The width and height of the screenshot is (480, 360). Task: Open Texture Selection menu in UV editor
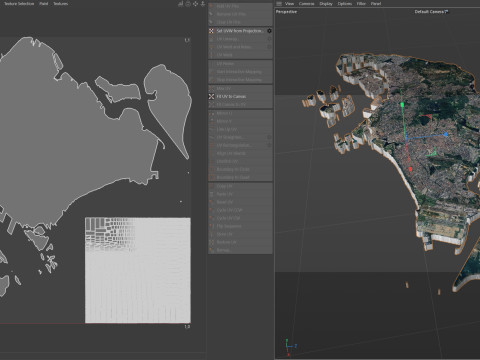pos(19,4)
